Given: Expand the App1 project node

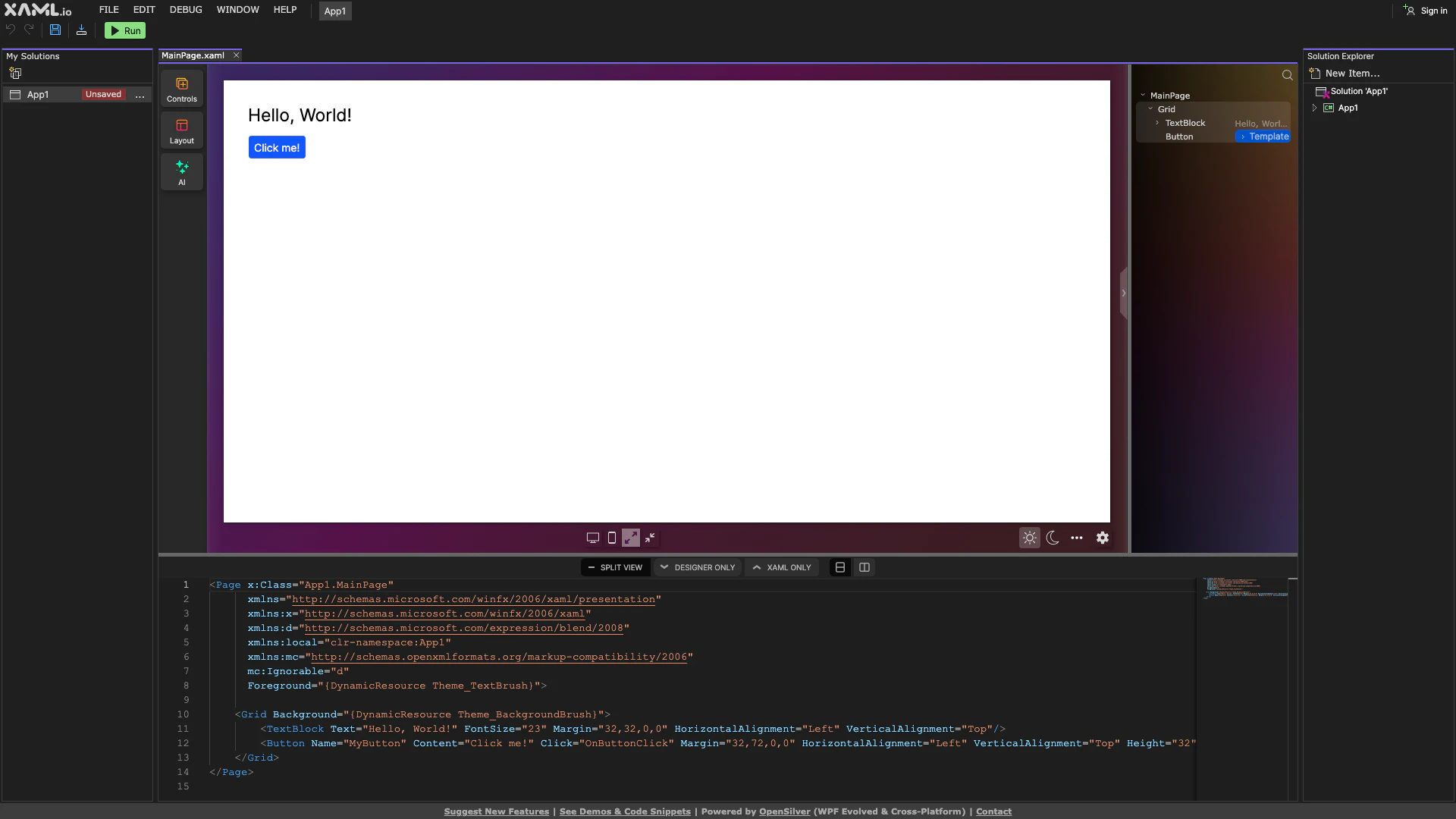Looking at the screenshot, I should (1314, 108).
